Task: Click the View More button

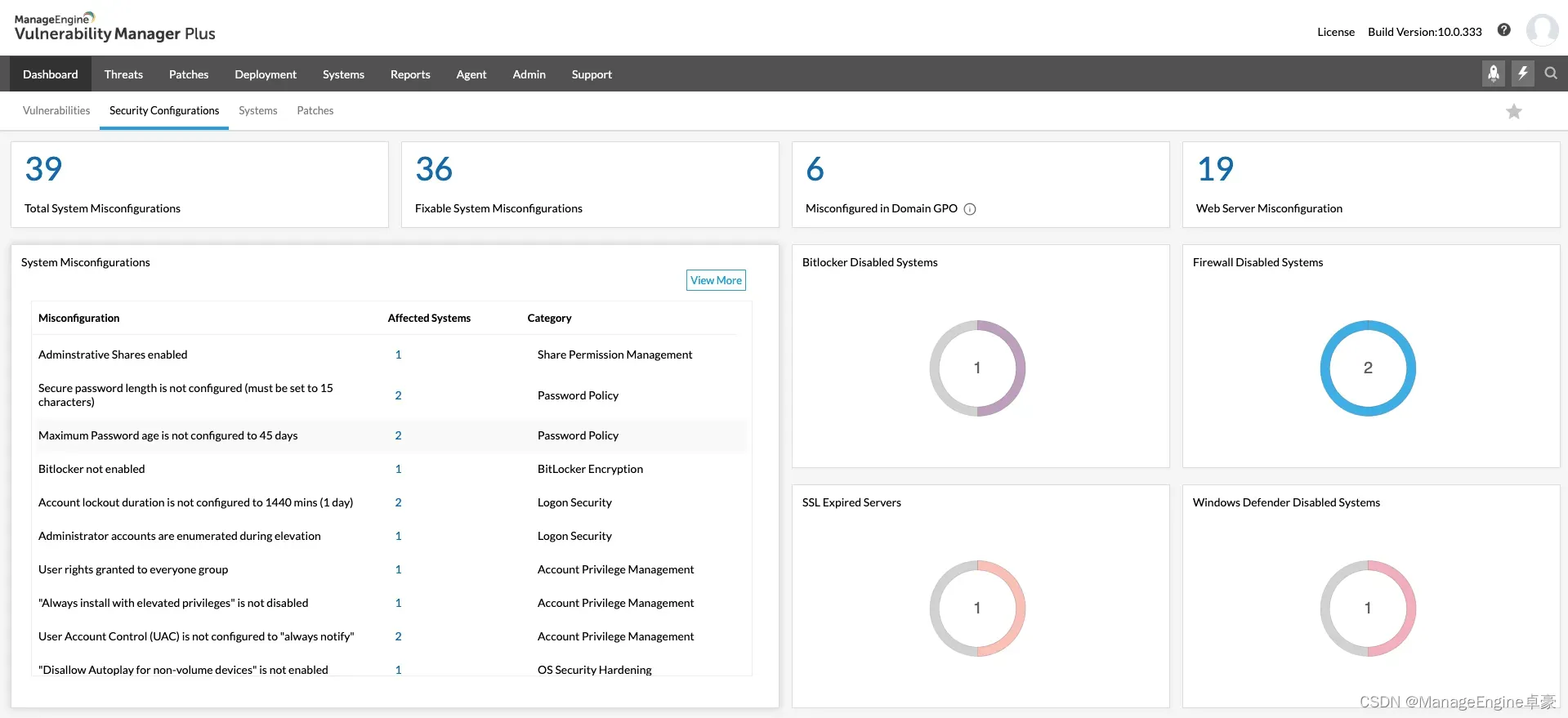Action: tap(716, 280)
